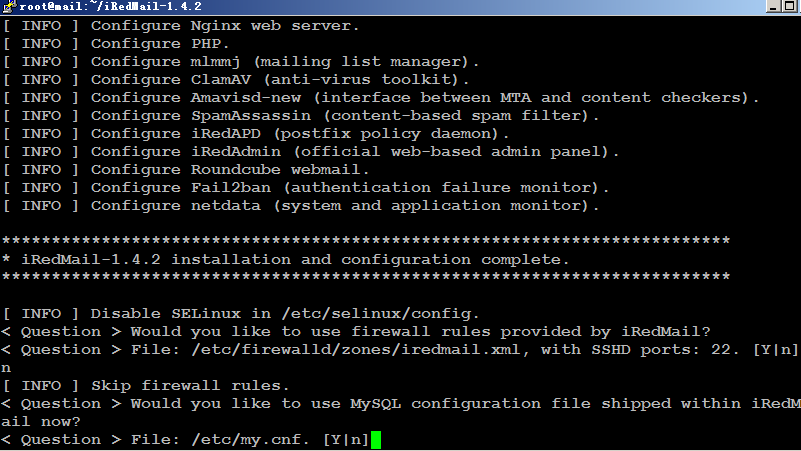Click the 'Configure Roundcube webmail.' line
The height and width of the screenshot is (451, 801).
(186, 170)
